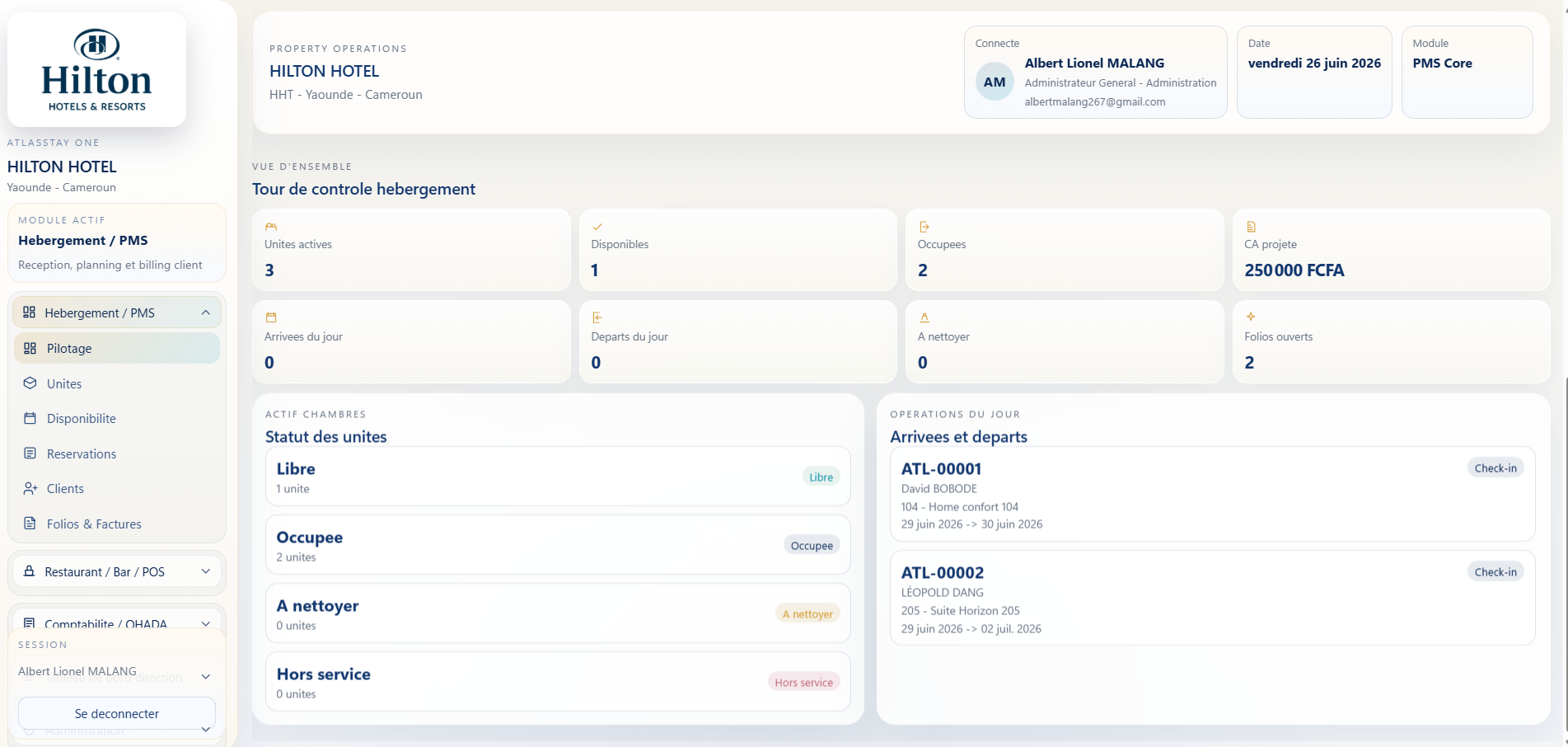Click the Check-in badge for ATL-00001
Screen dimensions: 1568x747
[x=1495, y=468]
